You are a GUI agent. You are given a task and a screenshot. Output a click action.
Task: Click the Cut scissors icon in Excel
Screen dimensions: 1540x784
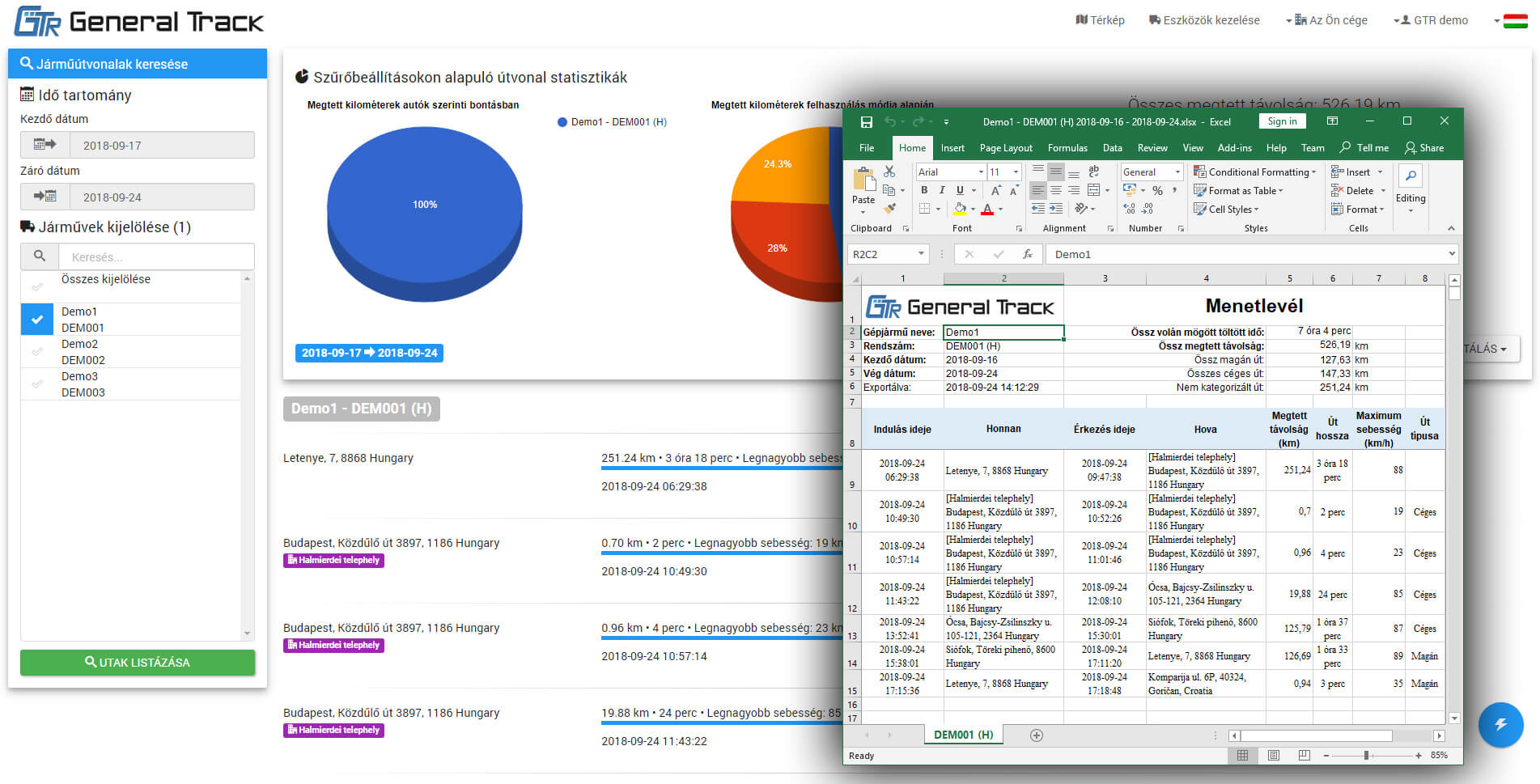[x=889, y=172]
